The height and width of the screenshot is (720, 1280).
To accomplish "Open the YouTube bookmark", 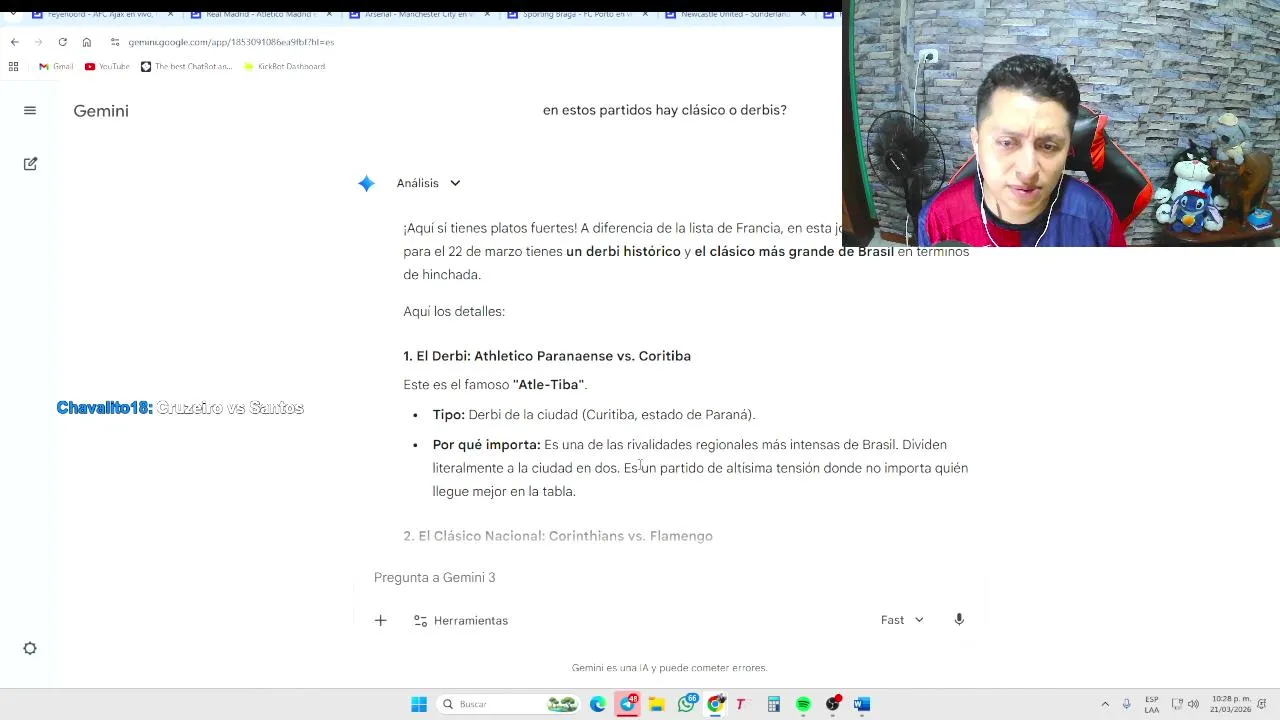I will (107, 66).
